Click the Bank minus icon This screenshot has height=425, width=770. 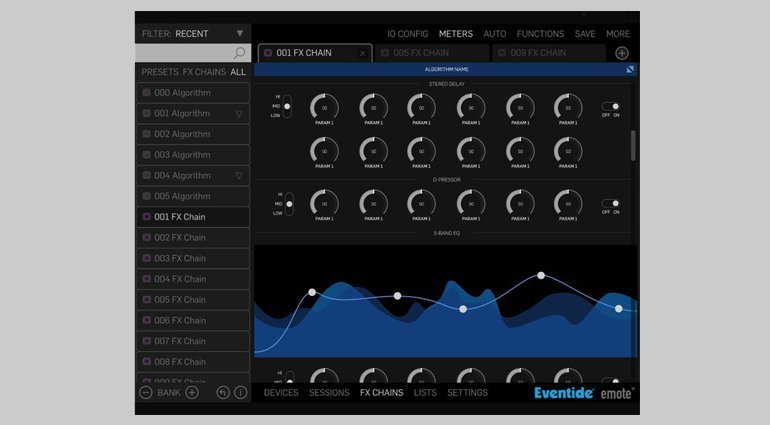[146, 393]
